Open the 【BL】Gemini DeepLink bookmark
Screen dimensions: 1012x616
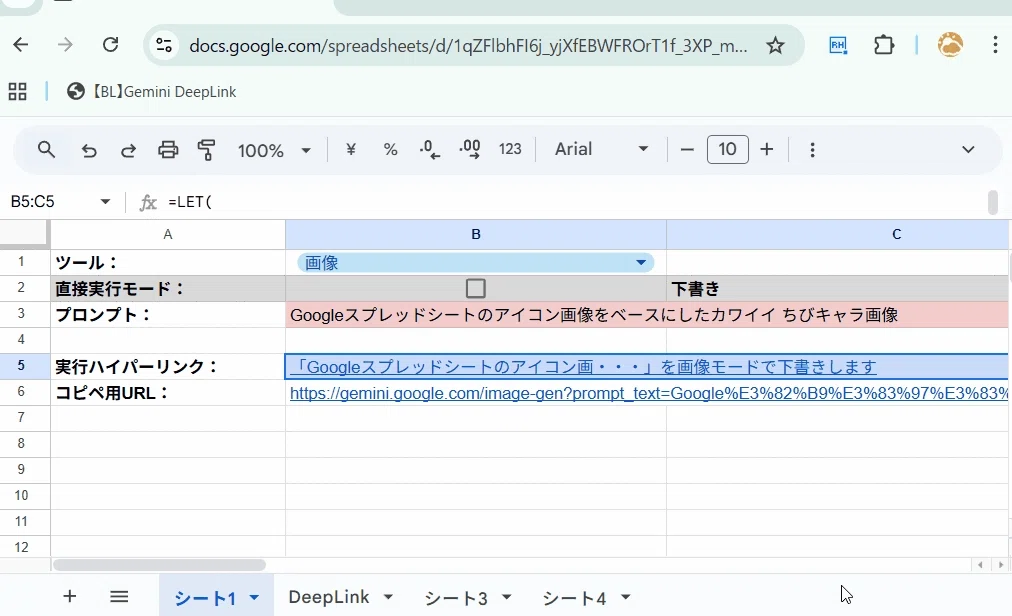tap(152, 92)
